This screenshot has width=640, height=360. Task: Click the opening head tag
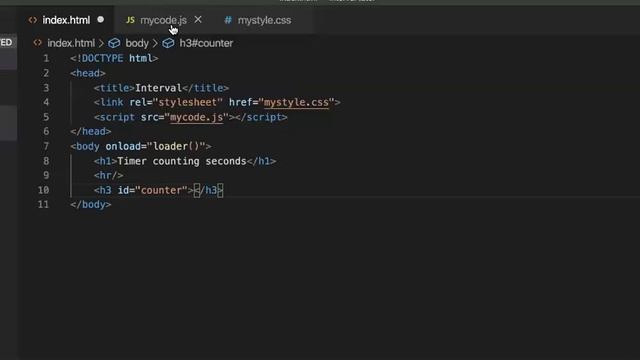88,73
